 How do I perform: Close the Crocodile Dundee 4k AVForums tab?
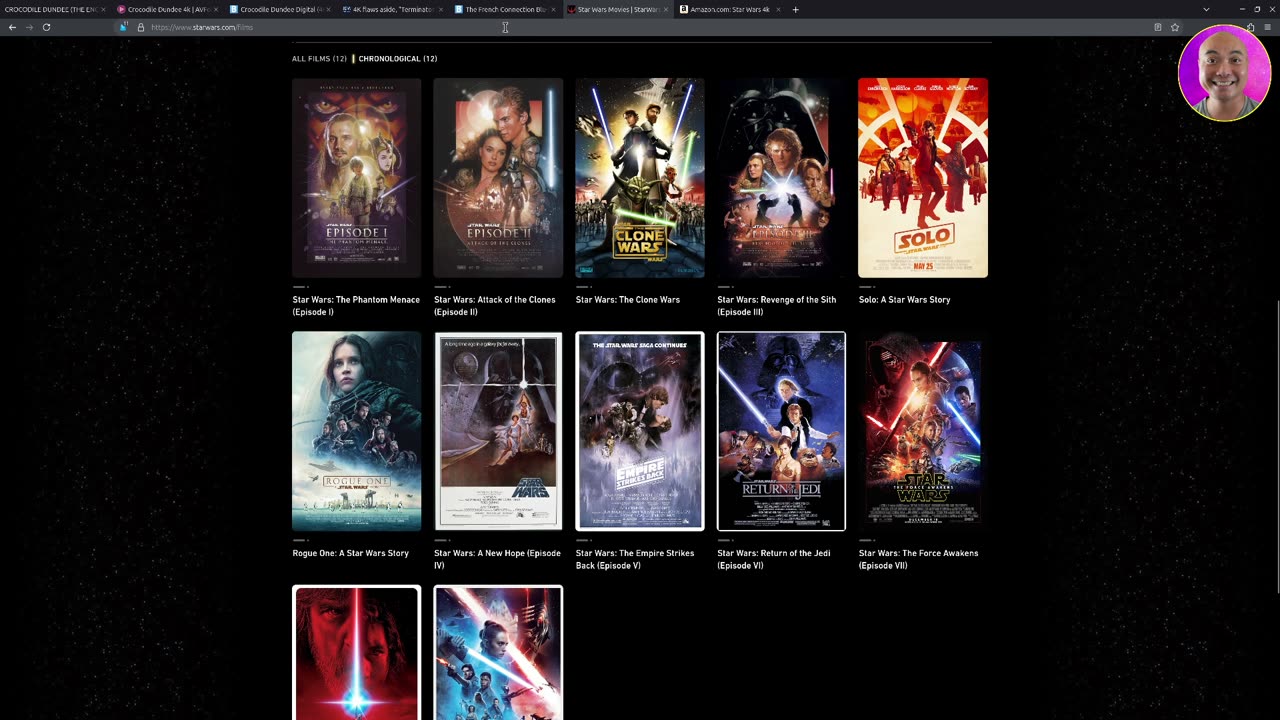pos(215,9)
